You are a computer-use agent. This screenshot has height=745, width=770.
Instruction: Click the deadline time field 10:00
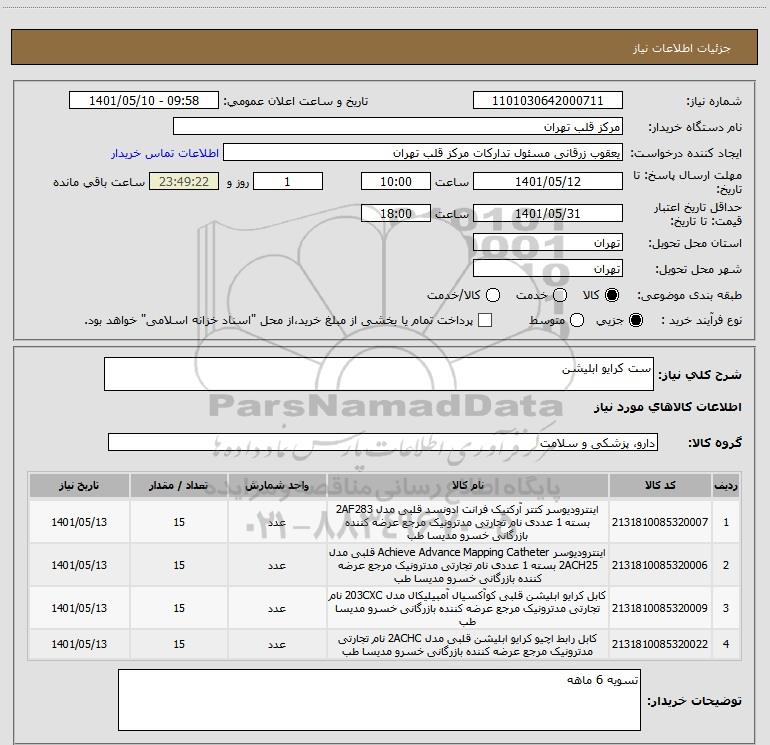click(x=396, y=181)
